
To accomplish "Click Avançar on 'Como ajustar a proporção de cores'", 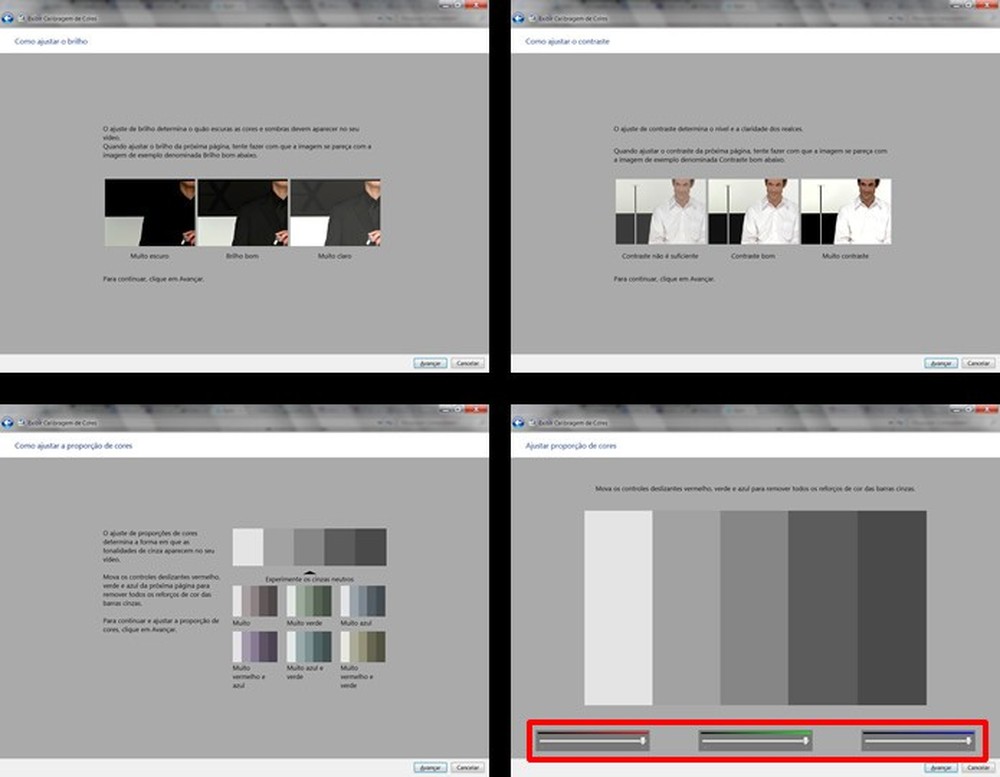I will point(430,767).
